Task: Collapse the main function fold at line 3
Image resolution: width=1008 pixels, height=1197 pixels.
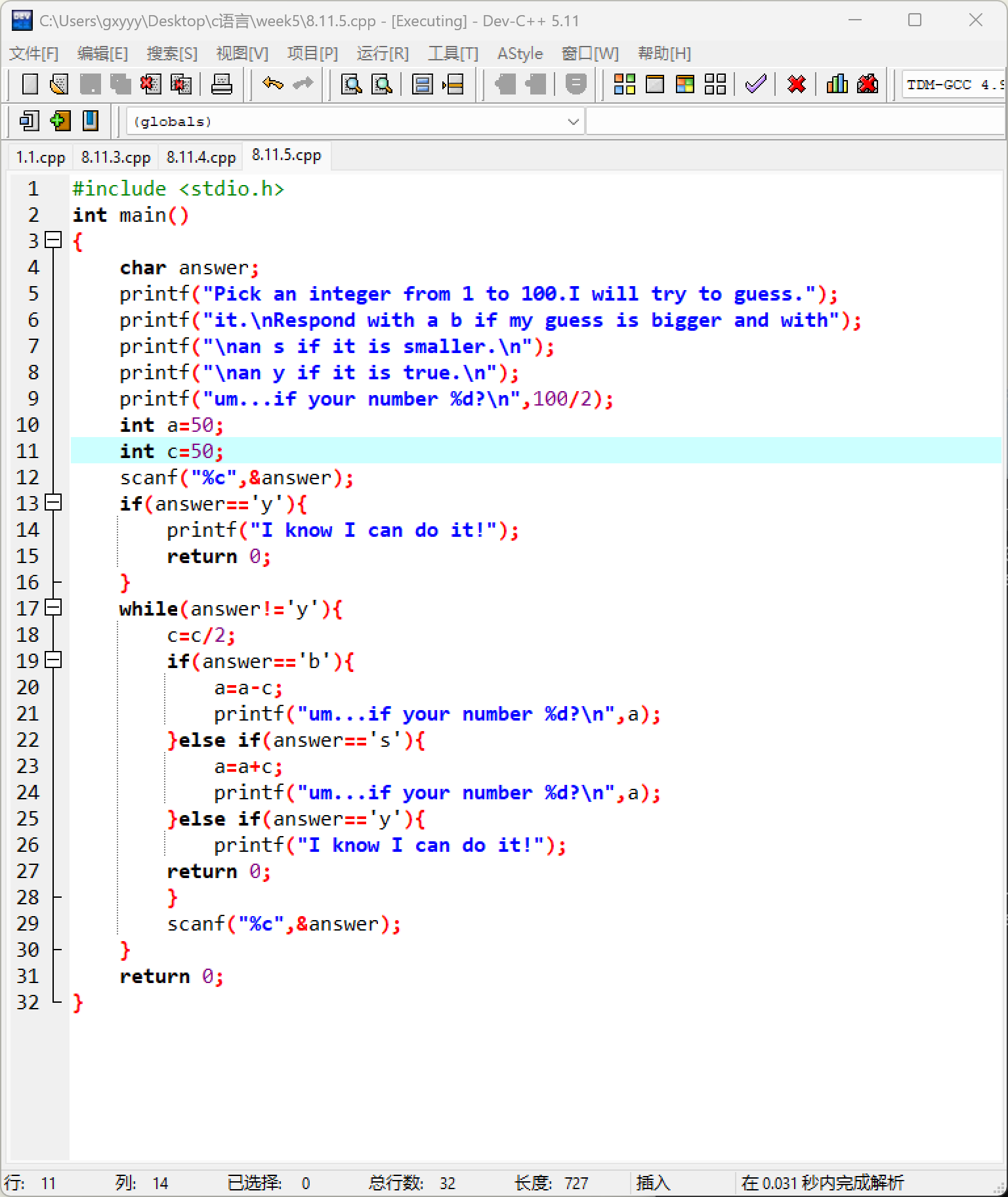Action: point(53,240)
